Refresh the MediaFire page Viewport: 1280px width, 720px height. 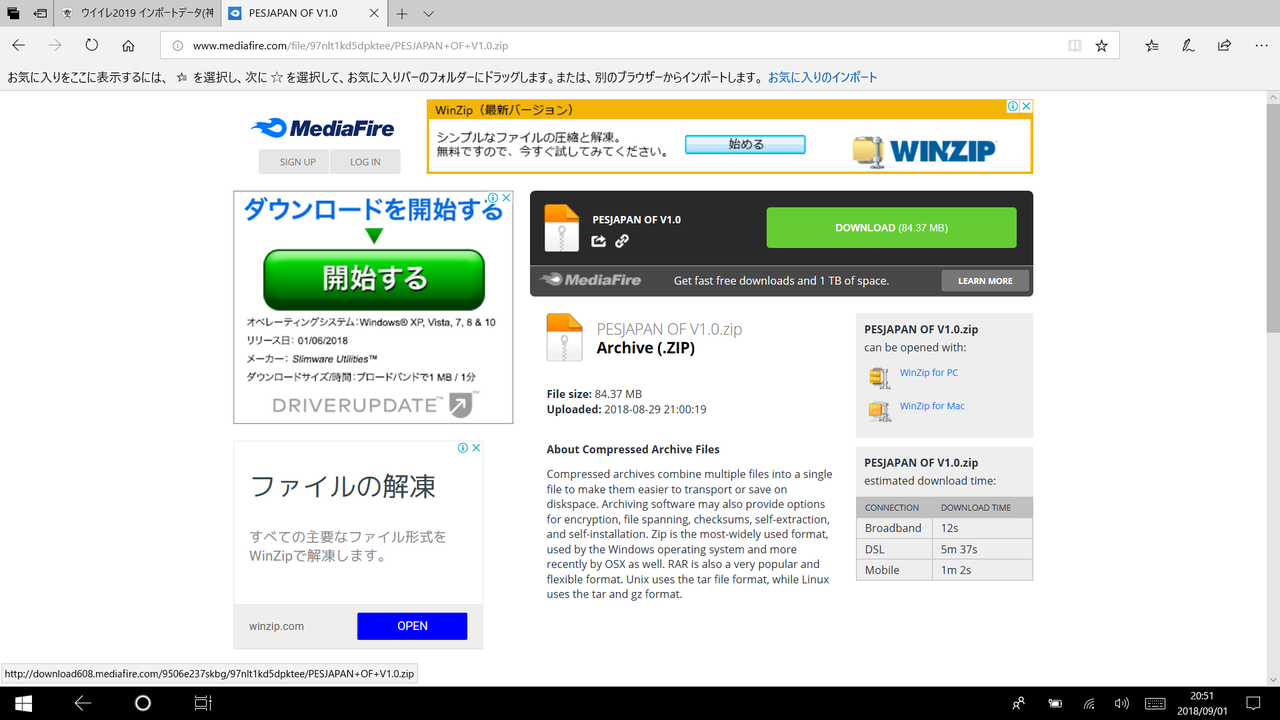92,45
